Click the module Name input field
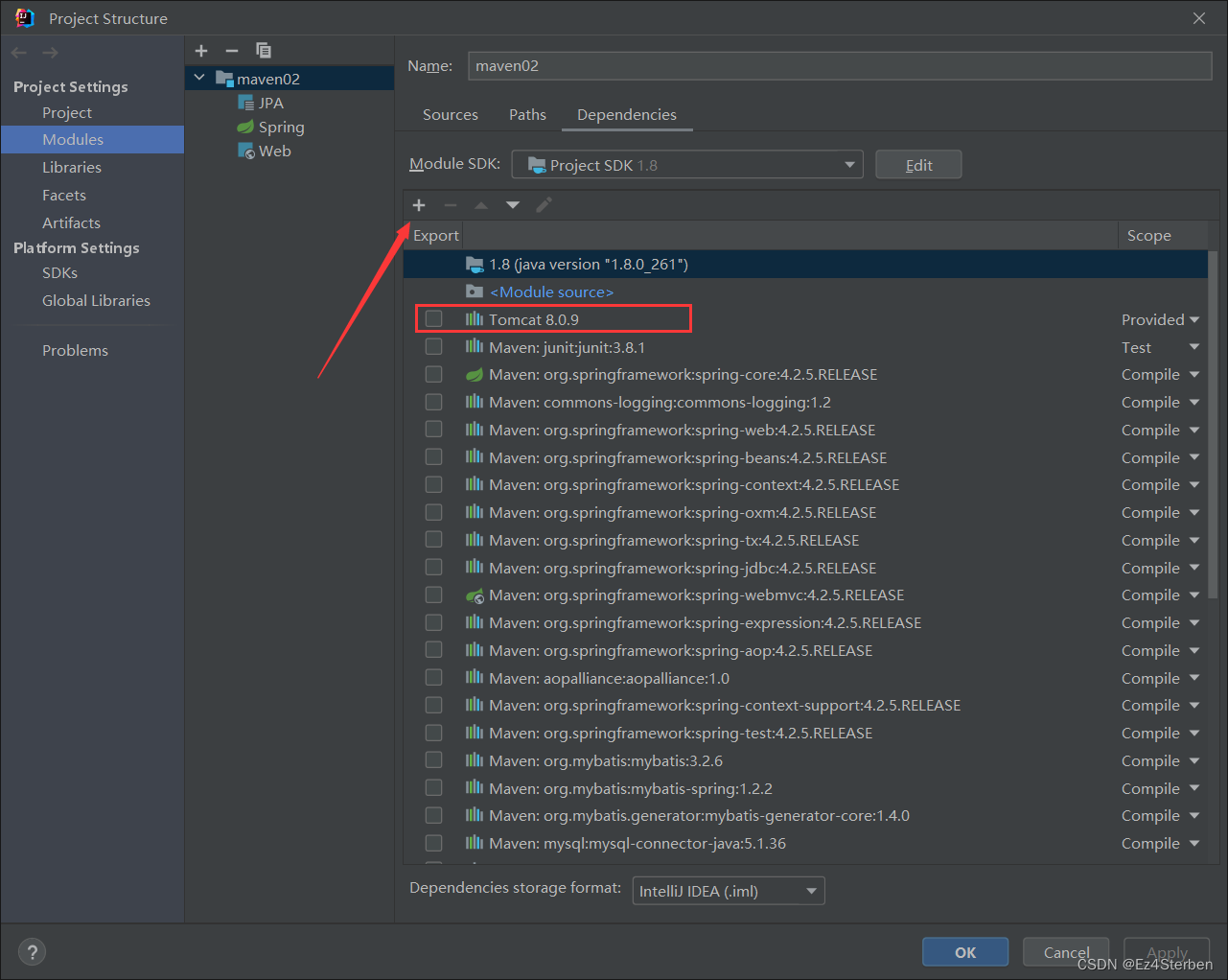This screenshot has height=980, width=1228. click(x=840, y=65)
